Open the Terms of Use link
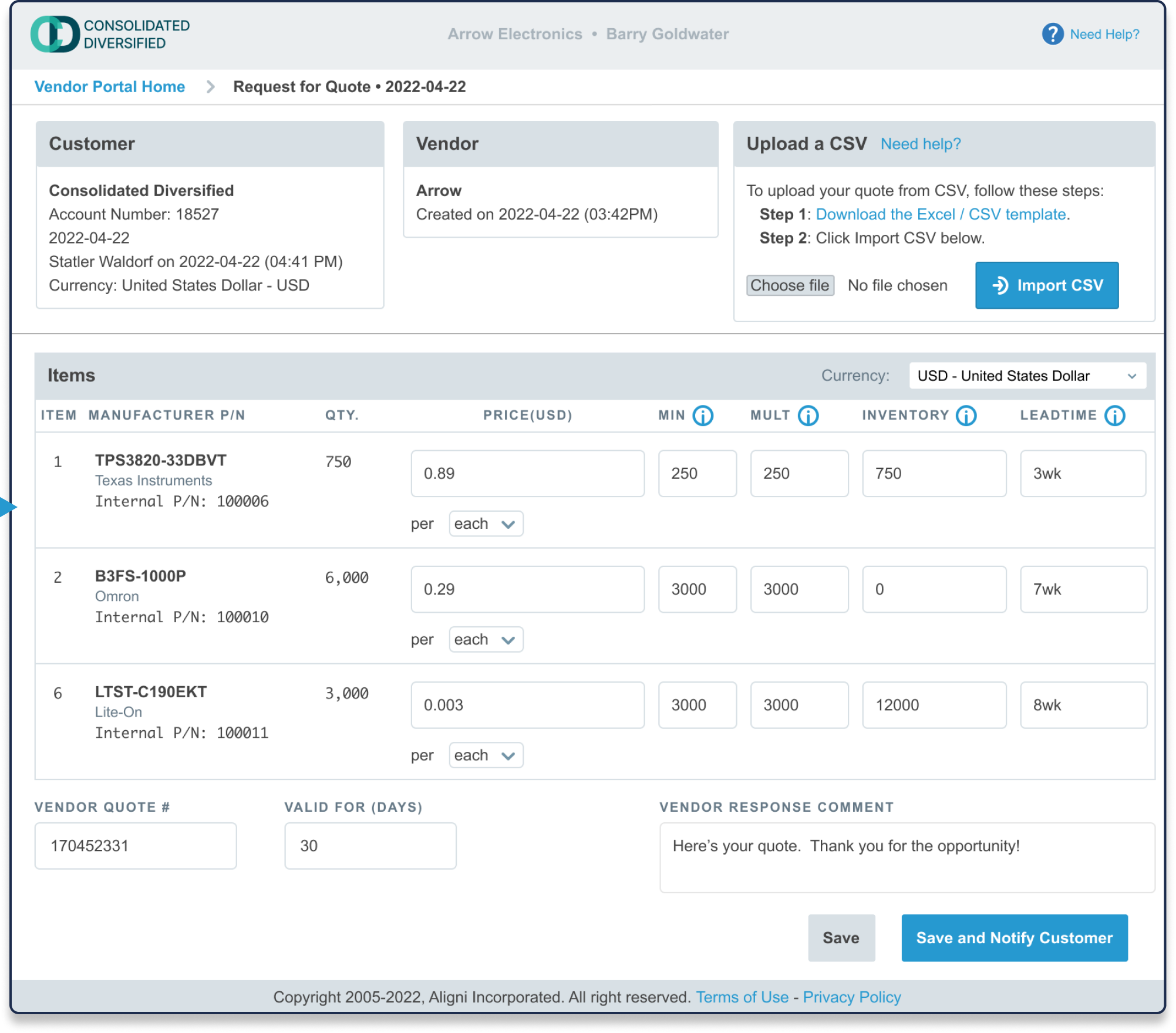Screen dimensions: 1176x1033 pyautogui.click(x=742, y=997)
